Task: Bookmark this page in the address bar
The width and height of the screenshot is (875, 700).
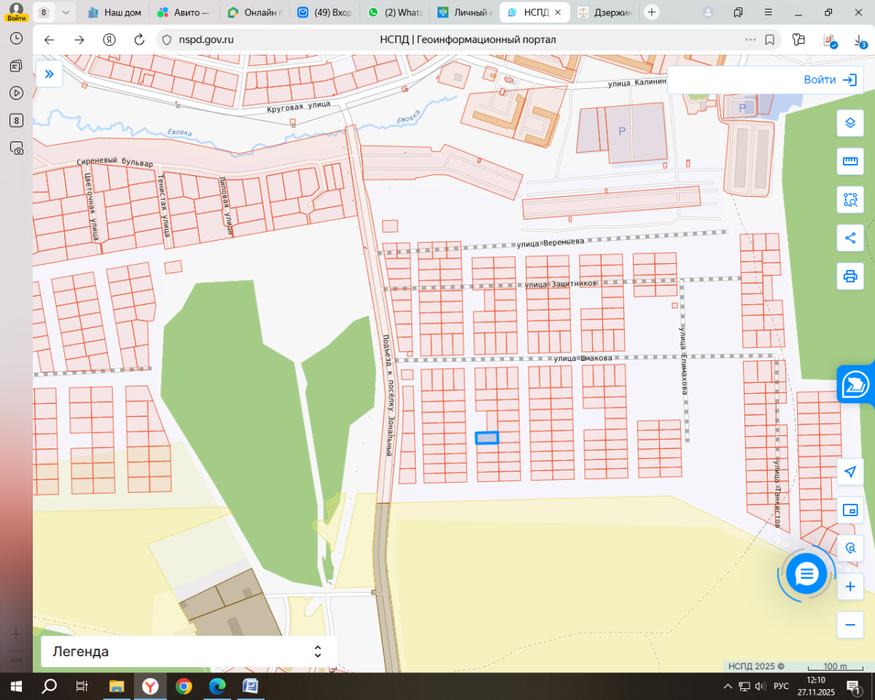Action: point(769,40)
